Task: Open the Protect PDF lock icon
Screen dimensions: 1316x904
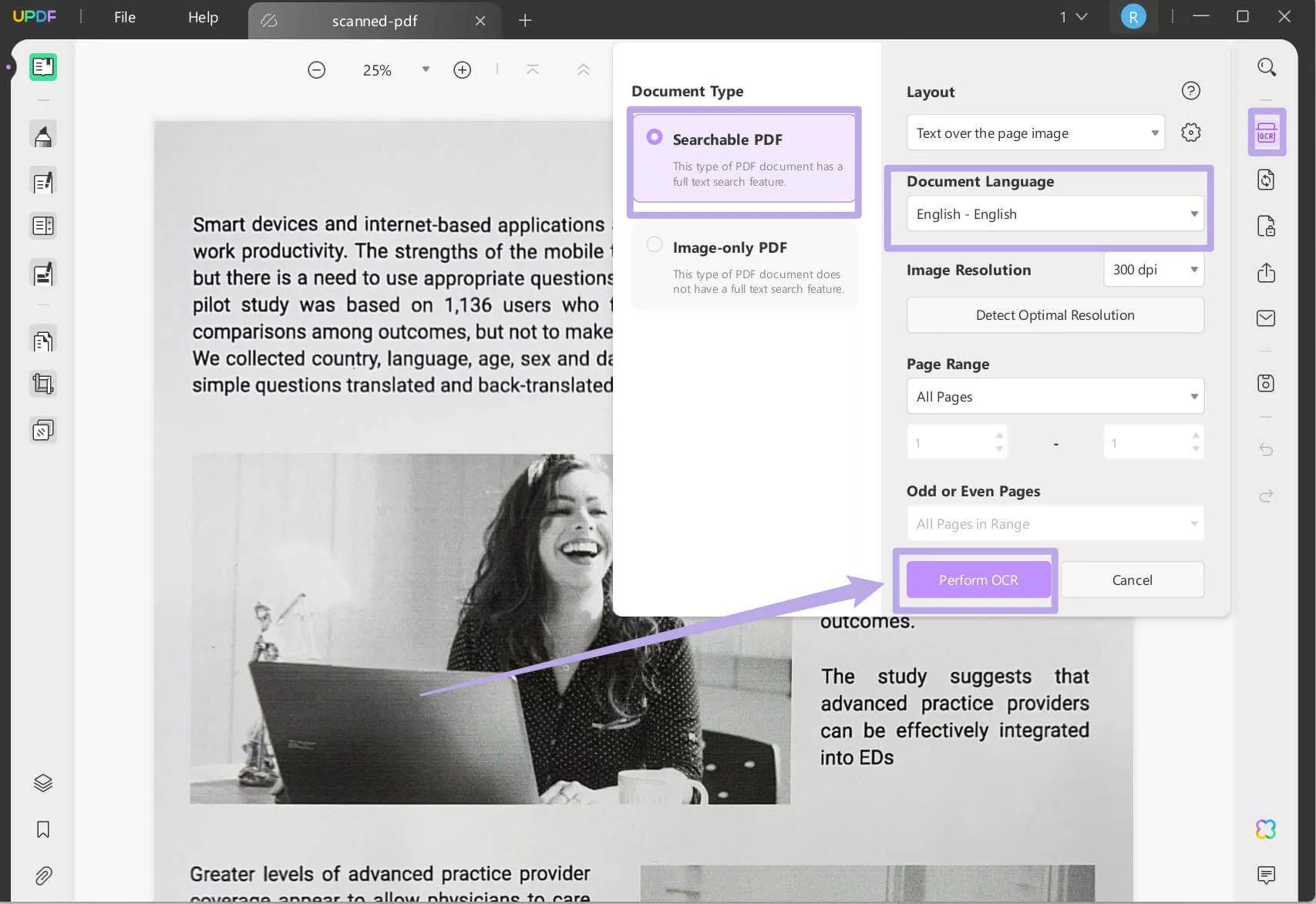Action: pyautogui.click(x=1267, y=226)
